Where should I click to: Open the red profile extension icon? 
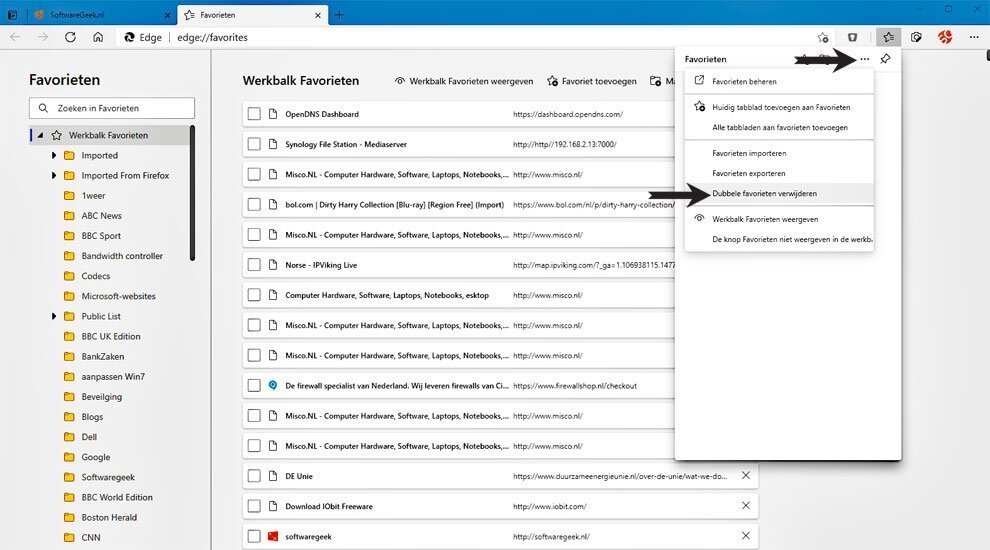click(x=945, y=37)
